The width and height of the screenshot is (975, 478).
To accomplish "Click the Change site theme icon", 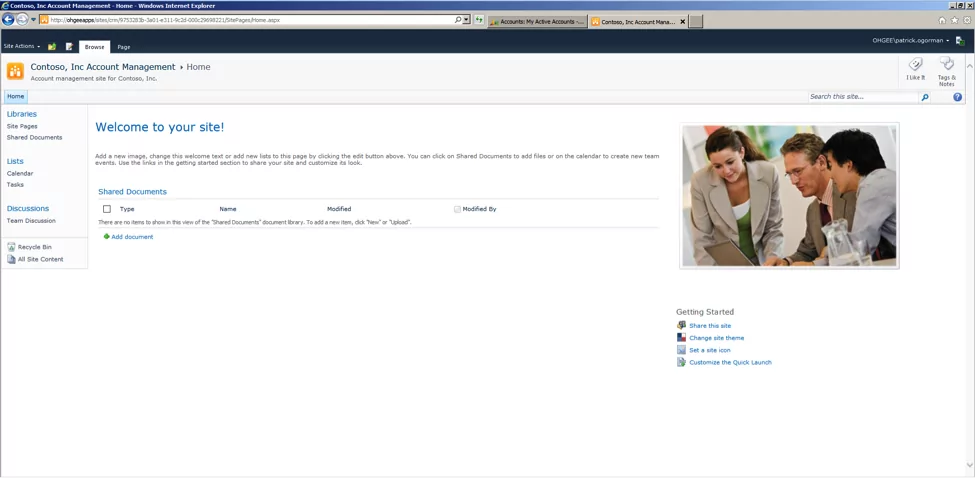I will (x=682, y=338).
